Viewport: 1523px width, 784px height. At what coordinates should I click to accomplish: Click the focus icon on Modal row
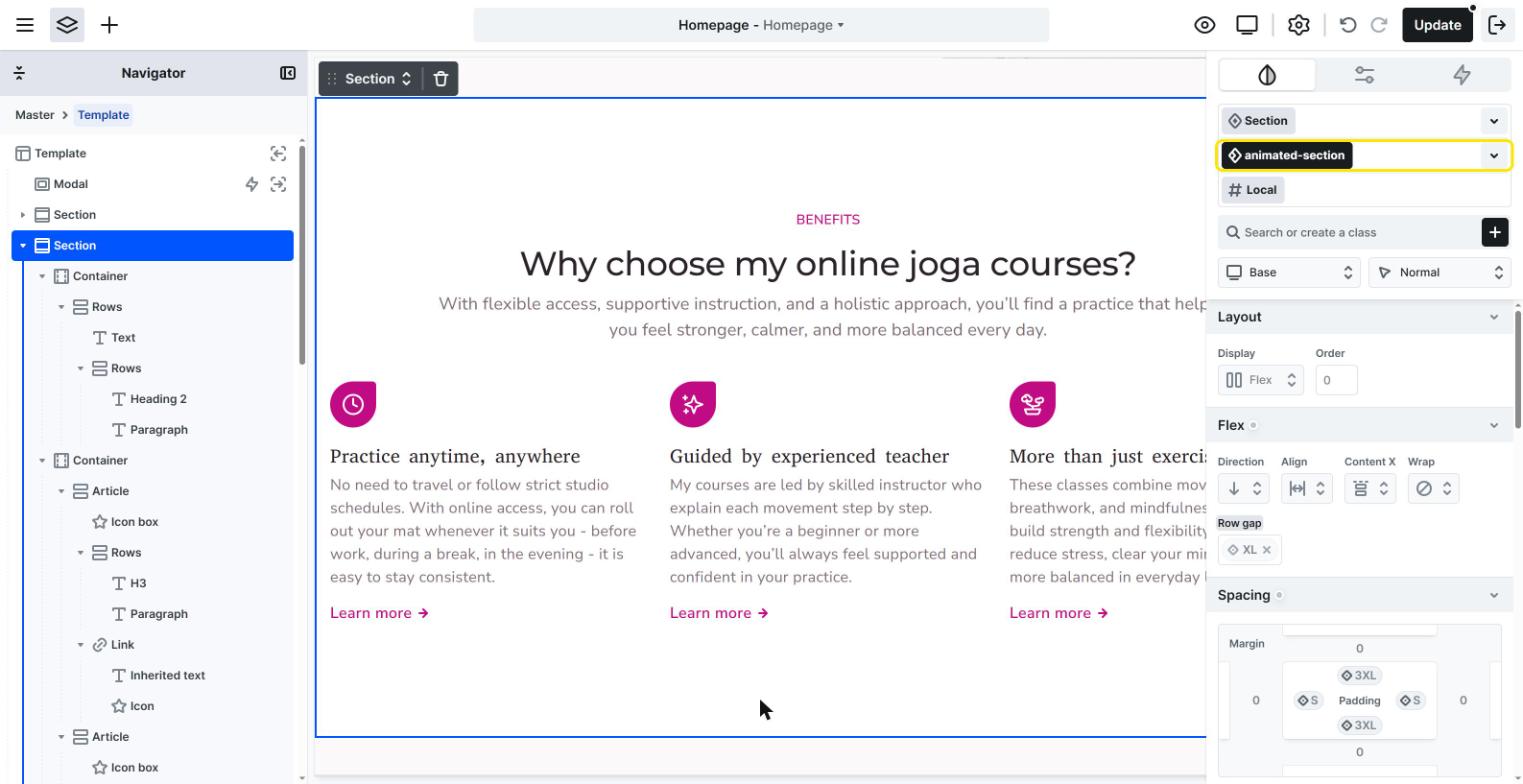coord(278,184)
